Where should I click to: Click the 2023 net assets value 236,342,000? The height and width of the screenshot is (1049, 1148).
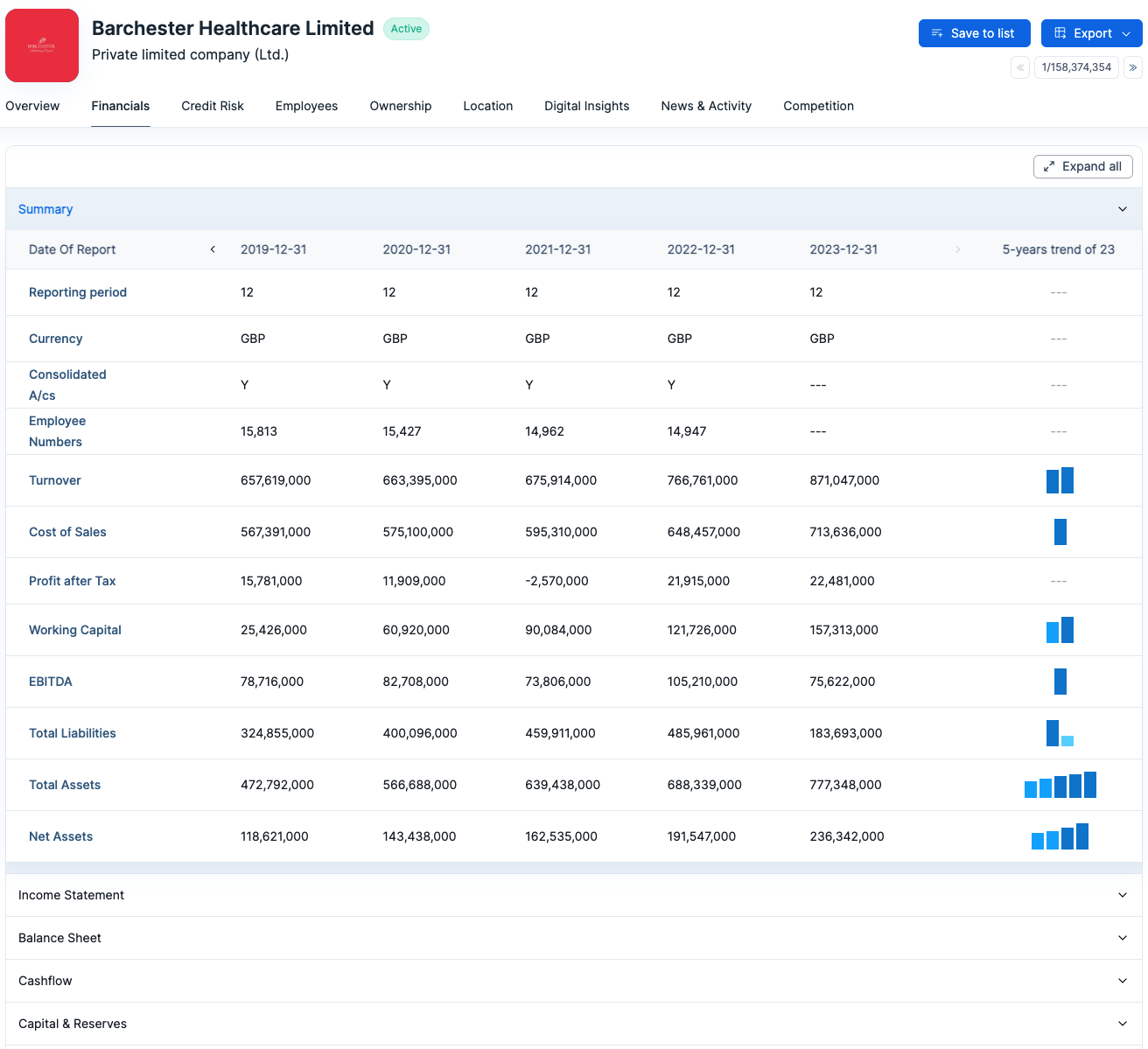847,836
